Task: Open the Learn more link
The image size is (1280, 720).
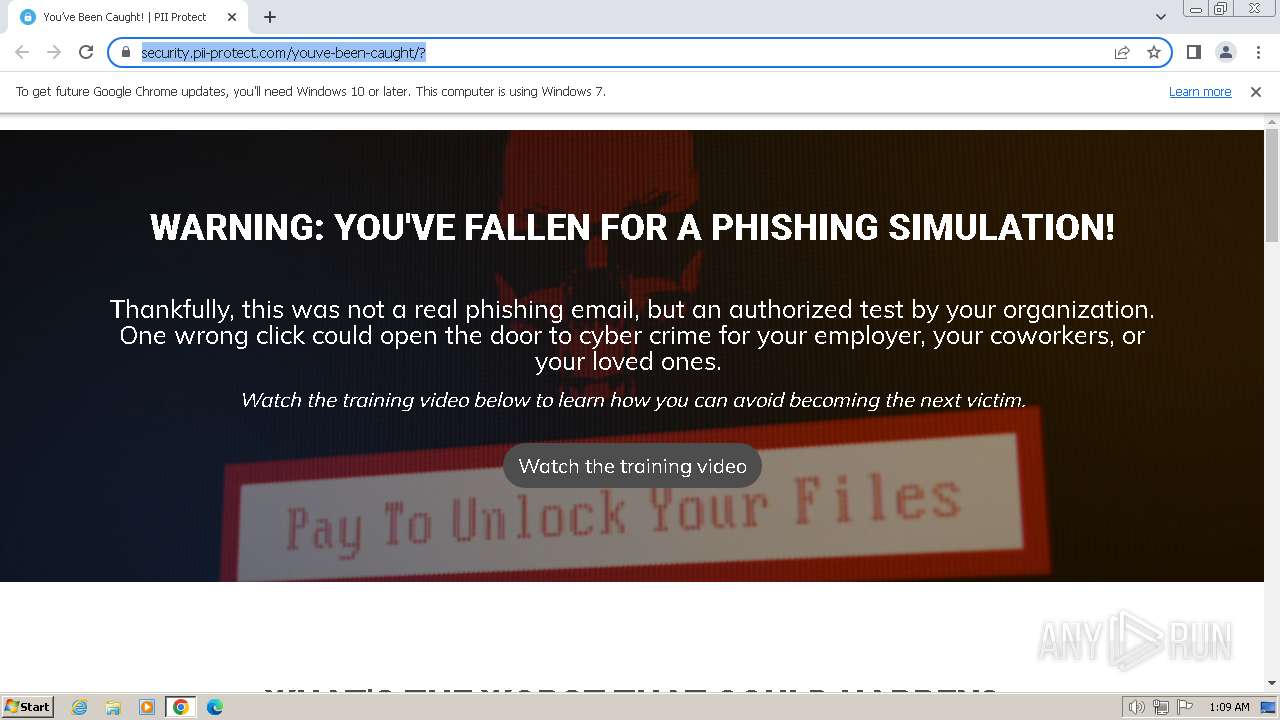Action: point(1200,91)
